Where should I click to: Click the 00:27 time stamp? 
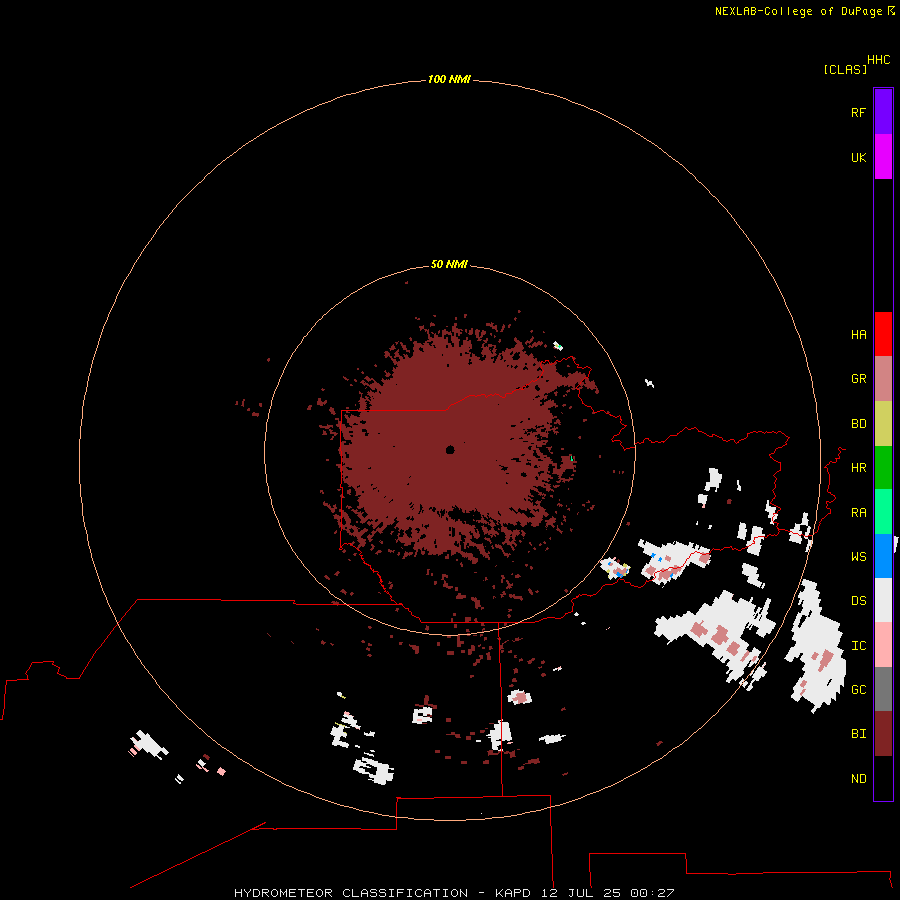click(x=652, y=893)
